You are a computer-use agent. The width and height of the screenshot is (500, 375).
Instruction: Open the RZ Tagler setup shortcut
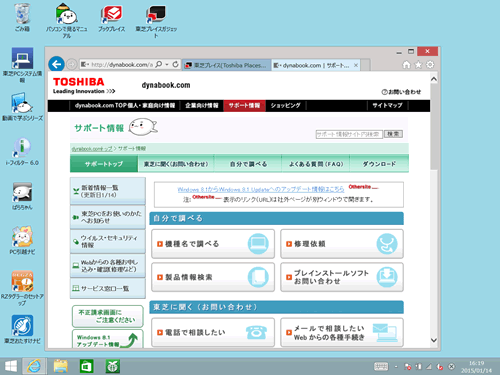(x=22, y=288)
